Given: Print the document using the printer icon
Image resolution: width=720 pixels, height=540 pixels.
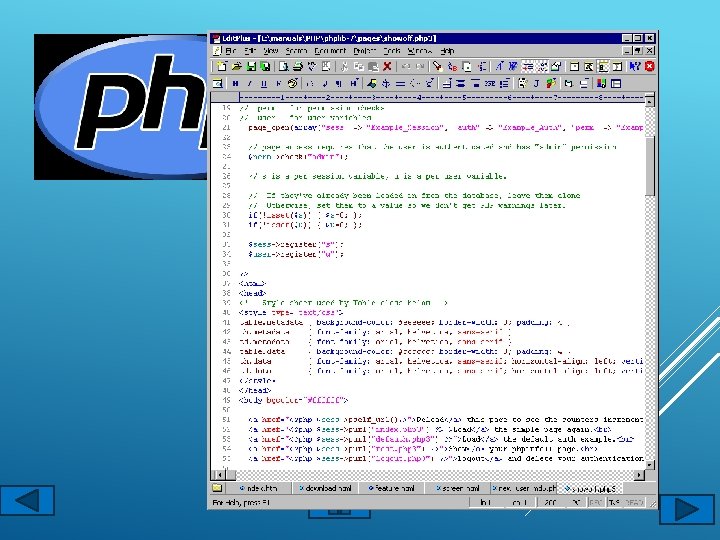Looking at the screenshot, I should point(298,67).
